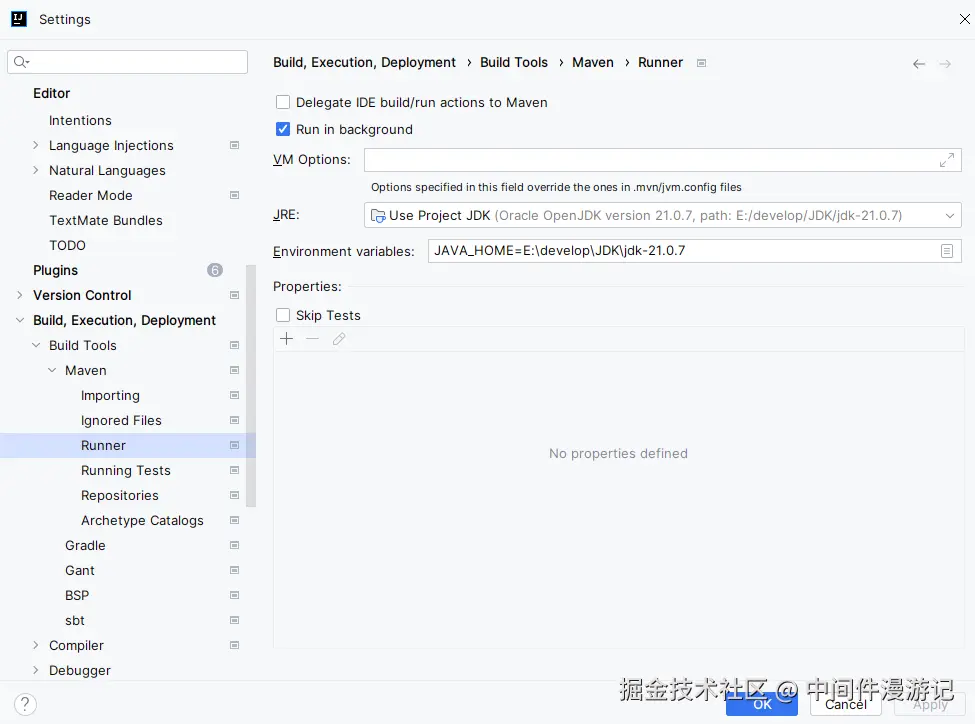The image size is (975, 724).
Task: Click the IntelliJ IDEA logo icon in title bar
Action: click(19, 19)
